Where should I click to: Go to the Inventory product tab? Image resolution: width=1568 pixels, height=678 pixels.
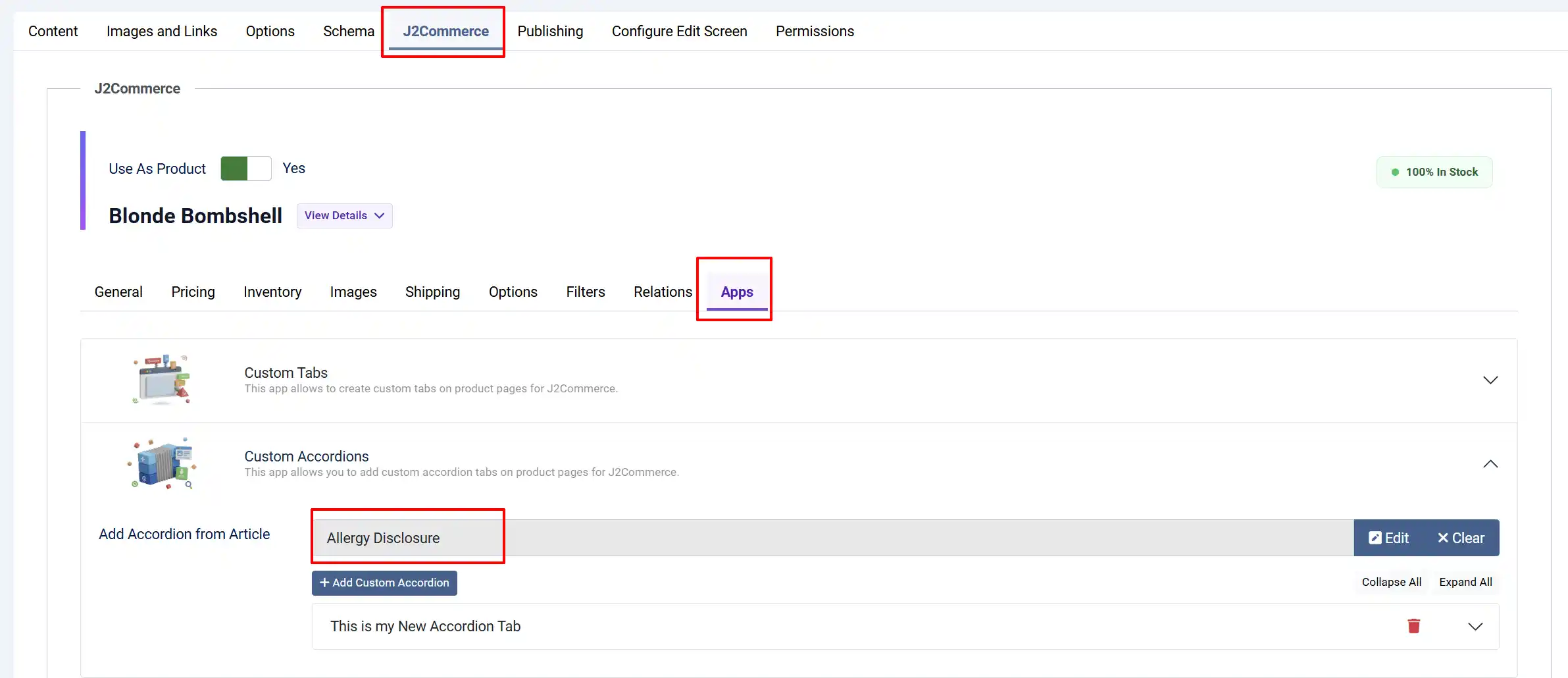click(x=272, y=292)
